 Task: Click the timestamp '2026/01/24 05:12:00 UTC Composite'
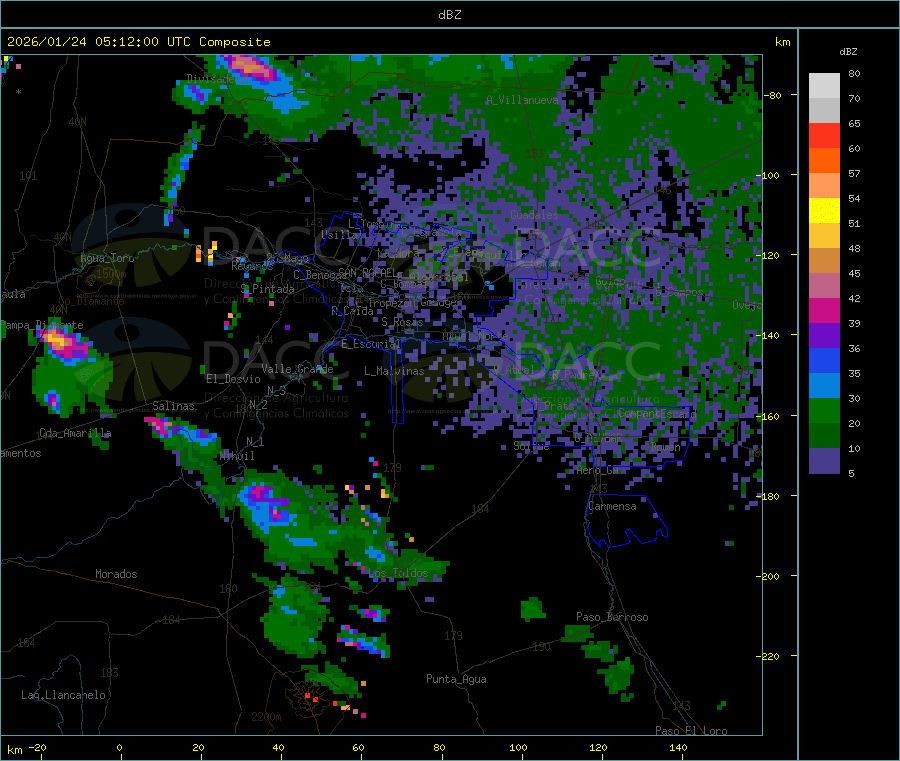[139, 42]
